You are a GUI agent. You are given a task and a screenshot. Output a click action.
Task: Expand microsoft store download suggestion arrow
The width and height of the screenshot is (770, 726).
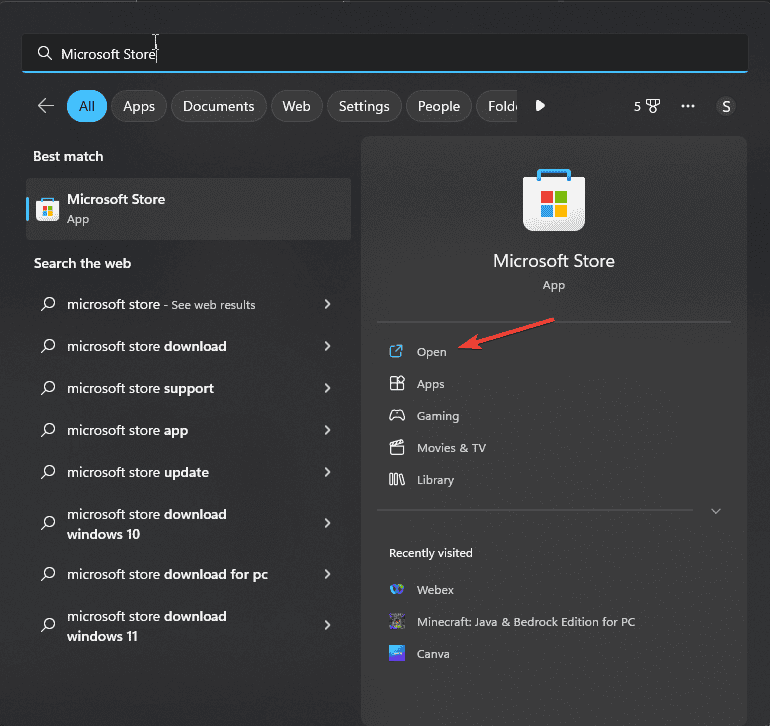(x=327, y=346)
